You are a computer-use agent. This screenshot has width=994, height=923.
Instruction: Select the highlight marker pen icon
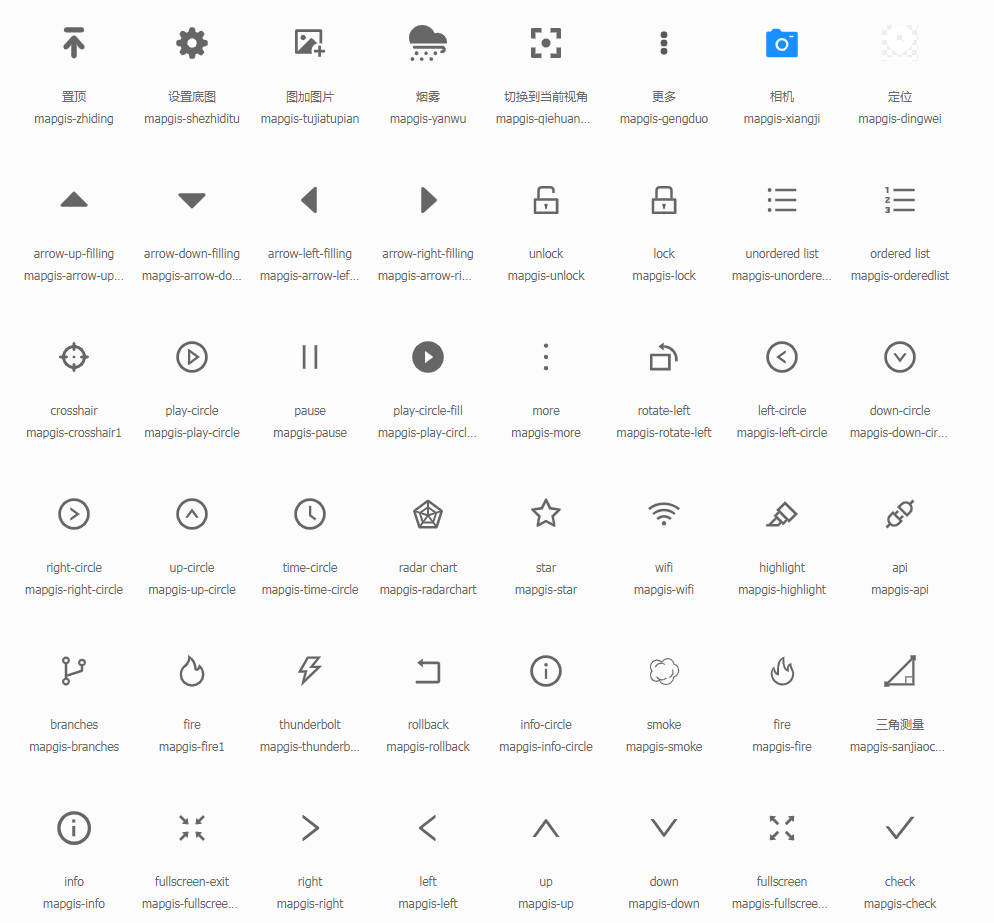782,514
